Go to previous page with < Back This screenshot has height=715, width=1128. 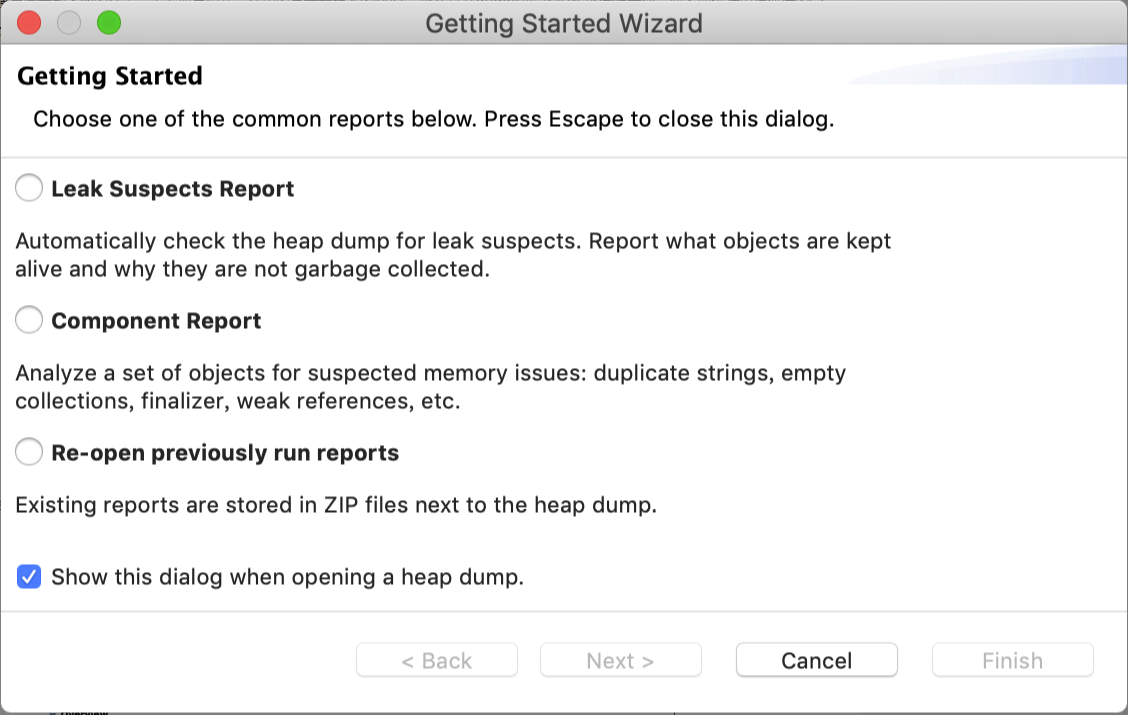[x=437, y=660]
